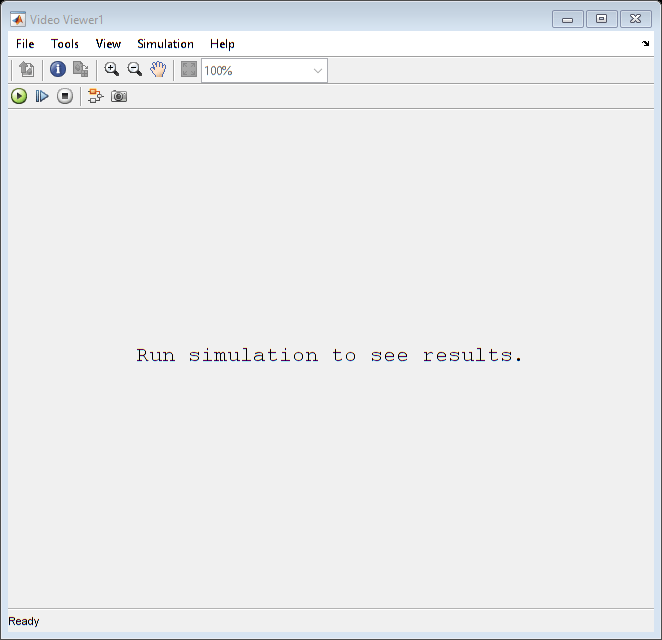Image resolution: width=662 pixels, height=640 pixels.
Task: Step forward the simulation
Action: click(x=42, y=96)
